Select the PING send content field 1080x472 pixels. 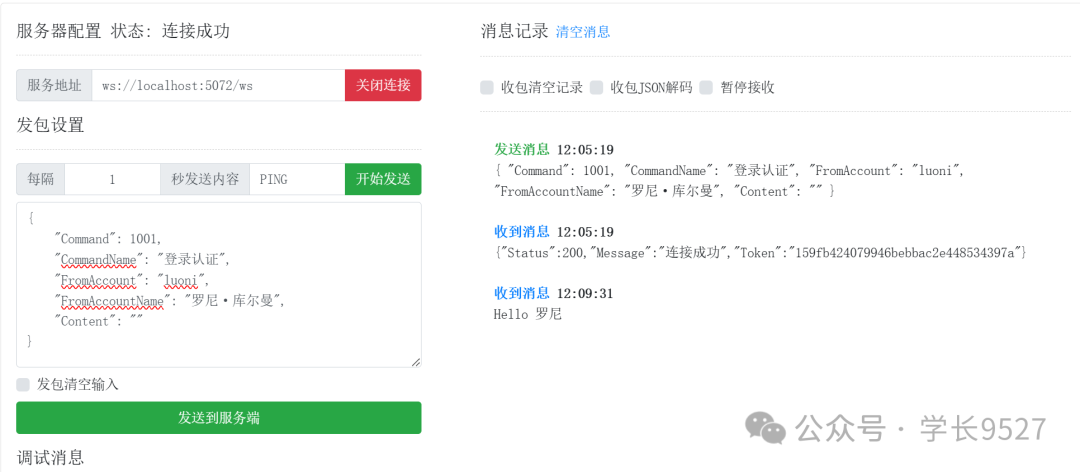click(x=296, y=179)
